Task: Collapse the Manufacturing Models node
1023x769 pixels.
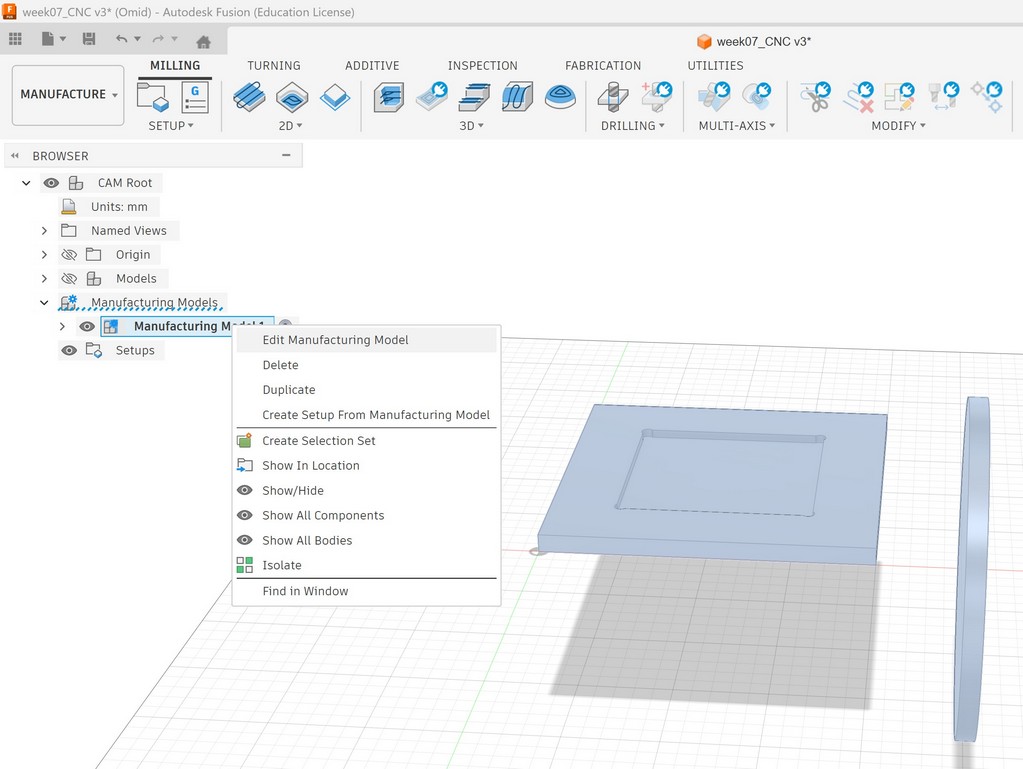Action: pos(43,302)
